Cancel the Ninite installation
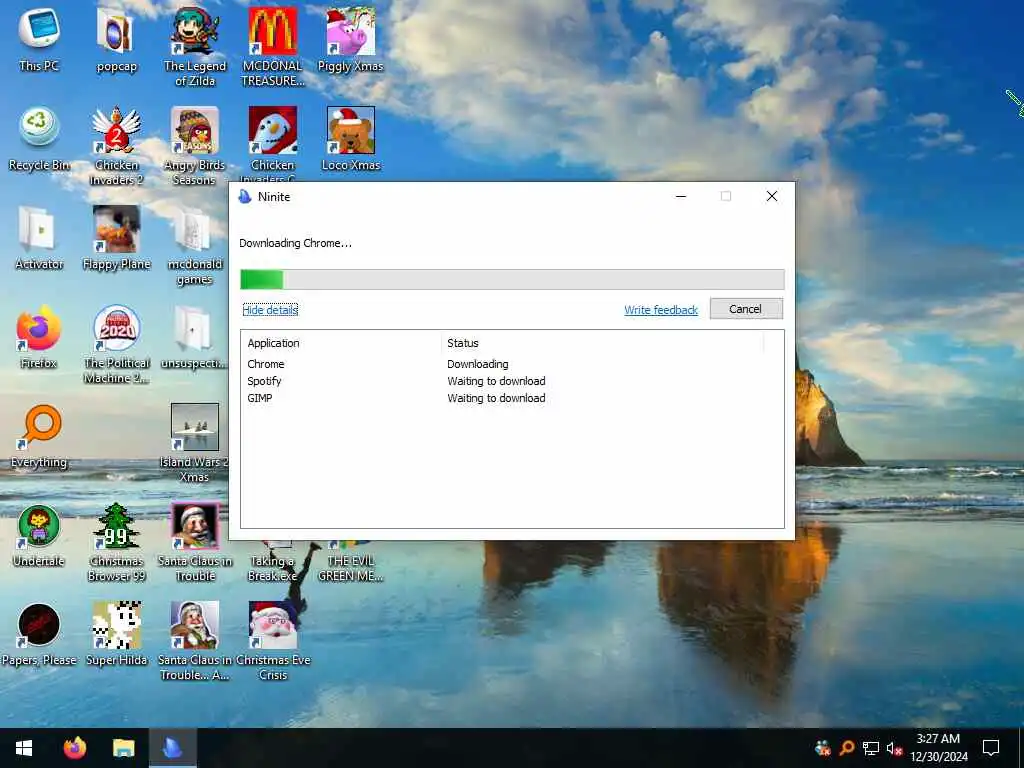Screen dimensions: 1024x768 pos(746,309)
